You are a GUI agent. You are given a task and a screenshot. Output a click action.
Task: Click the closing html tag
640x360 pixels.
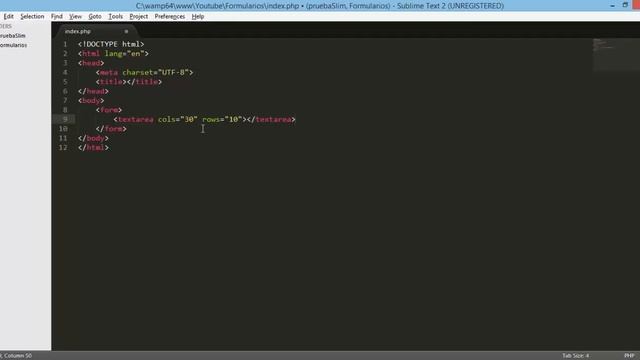[93, 147]
